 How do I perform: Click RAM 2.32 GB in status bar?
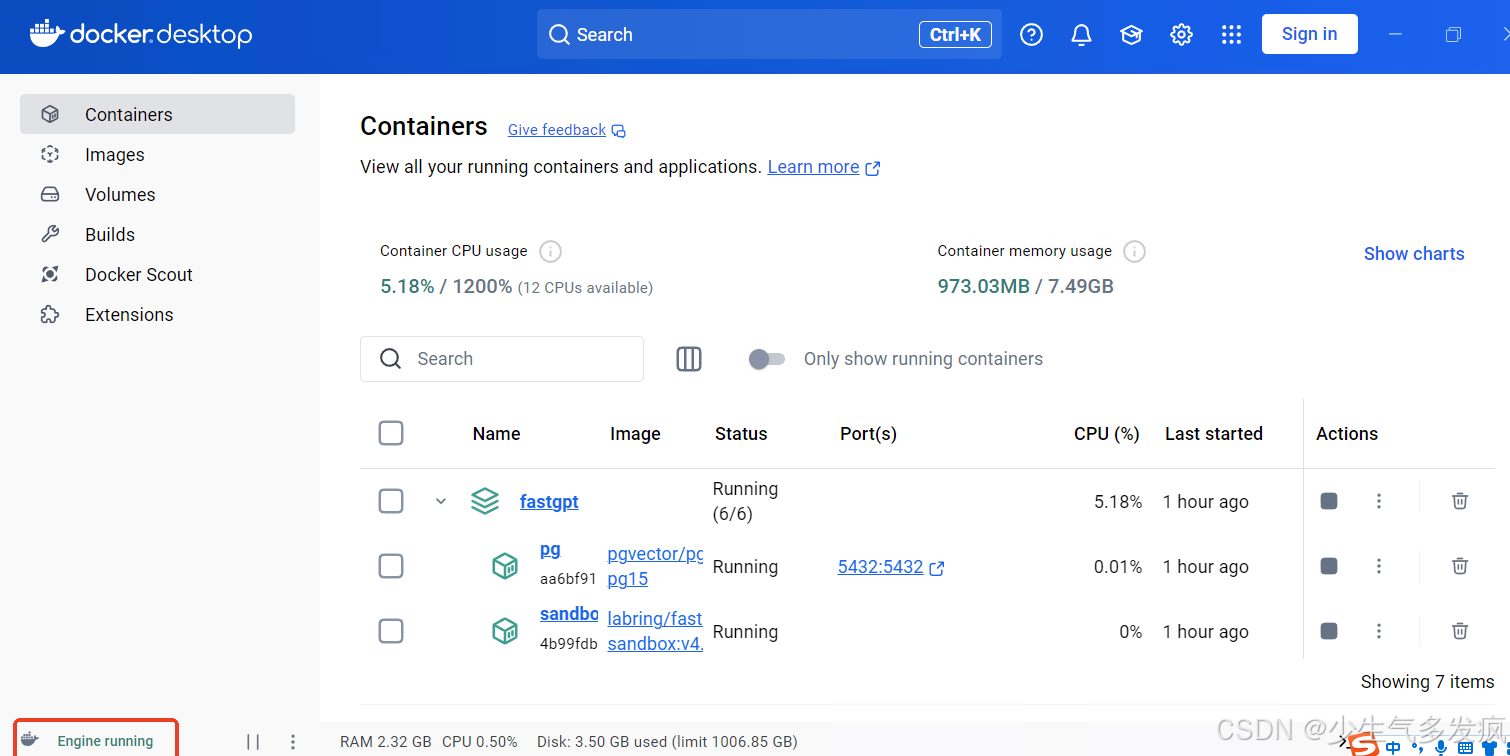pos(386,742)
